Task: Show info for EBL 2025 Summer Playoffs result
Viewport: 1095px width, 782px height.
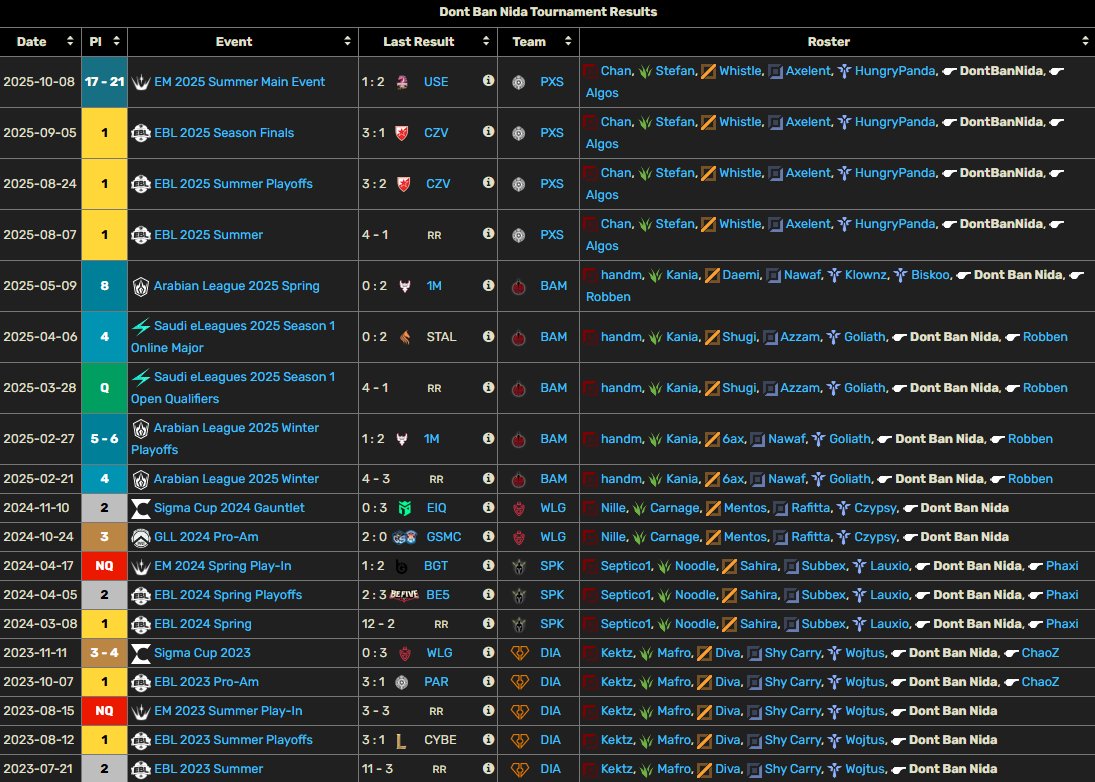Action: point(488,182)
